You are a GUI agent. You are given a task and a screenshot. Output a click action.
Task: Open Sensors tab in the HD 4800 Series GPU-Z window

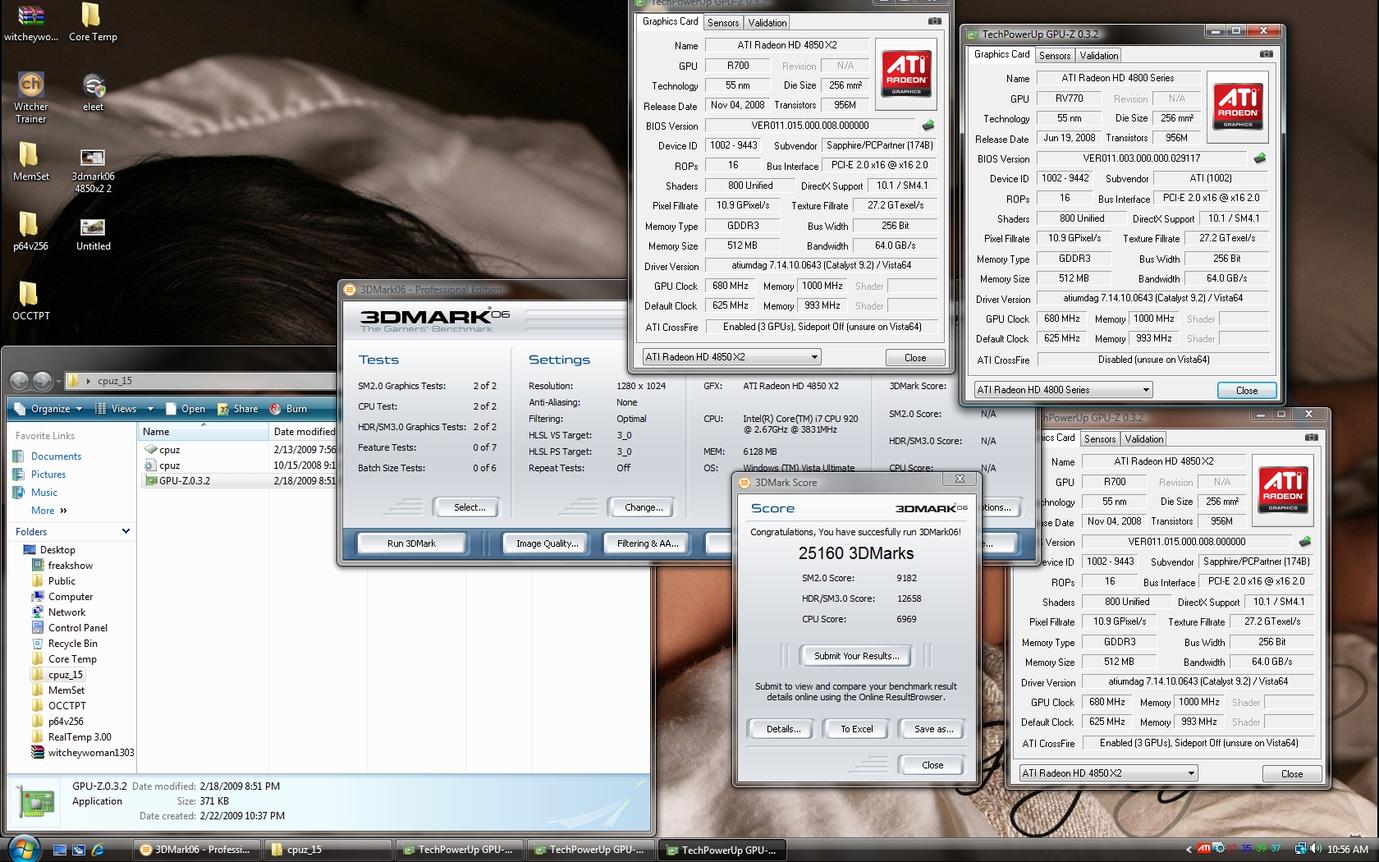(x=1055, y=55)
